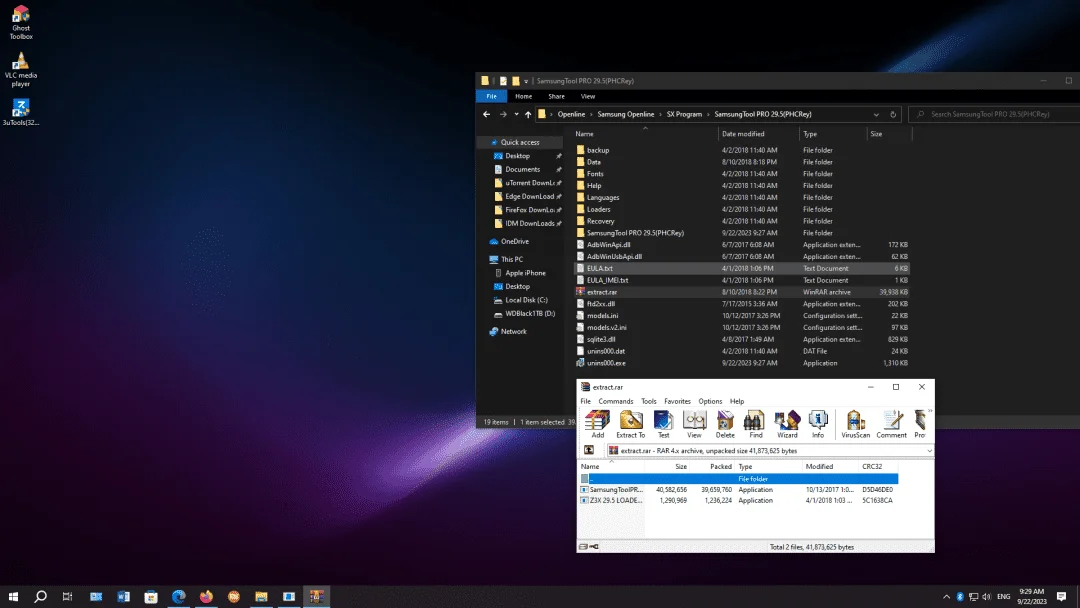Open the Wizard from the WinRAR toolbar
This screenshot has height=608, width=1080.
coord(787,423)
